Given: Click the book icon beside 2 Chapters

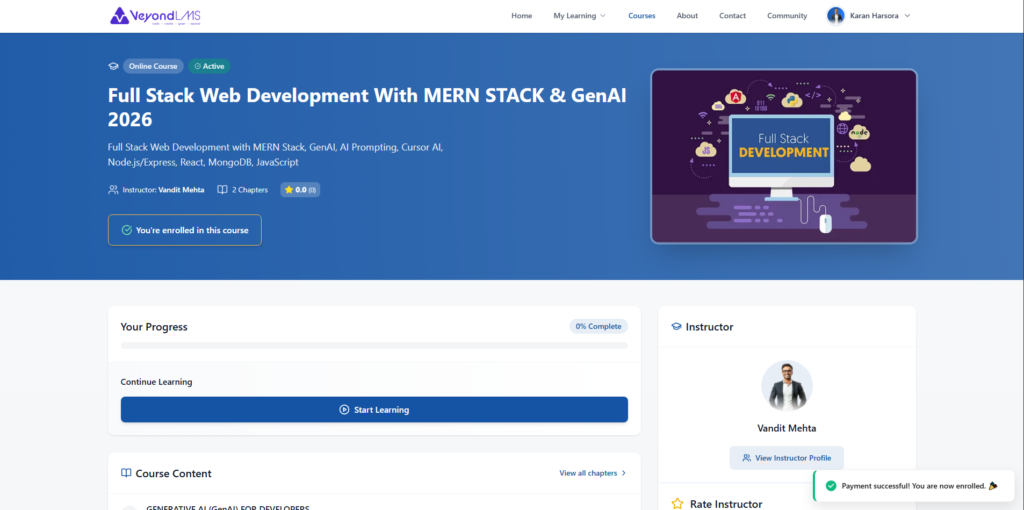Looking at the screenshot, I should point(222,190).
